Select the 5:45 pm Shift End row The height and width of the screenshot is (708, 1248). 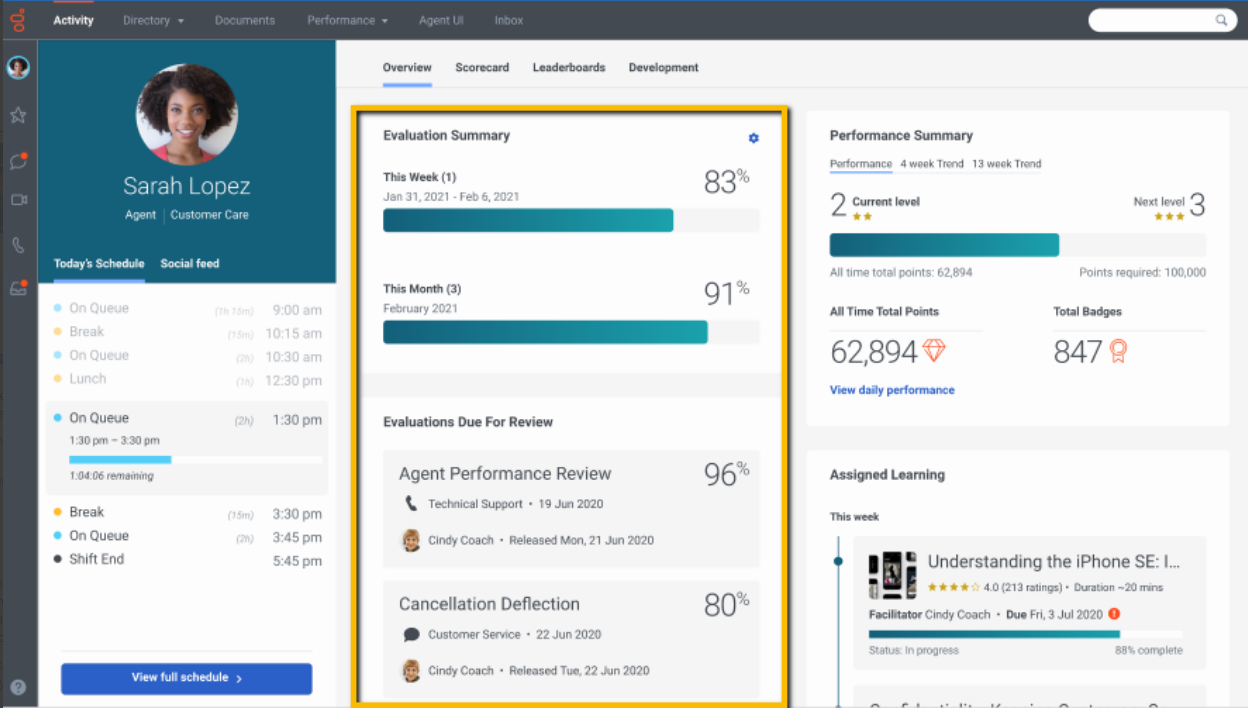point(187,559)
